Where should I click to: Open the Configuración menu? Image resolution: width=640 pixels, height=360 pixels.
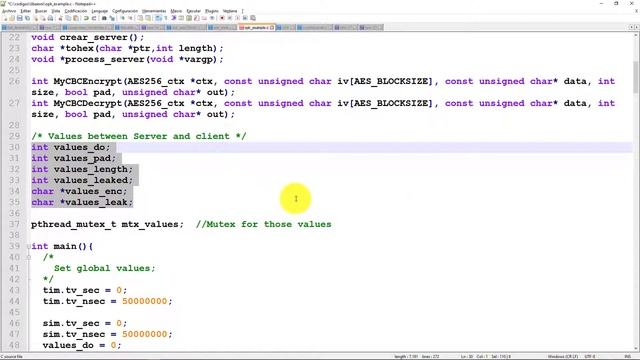click(x=125, y=11)
